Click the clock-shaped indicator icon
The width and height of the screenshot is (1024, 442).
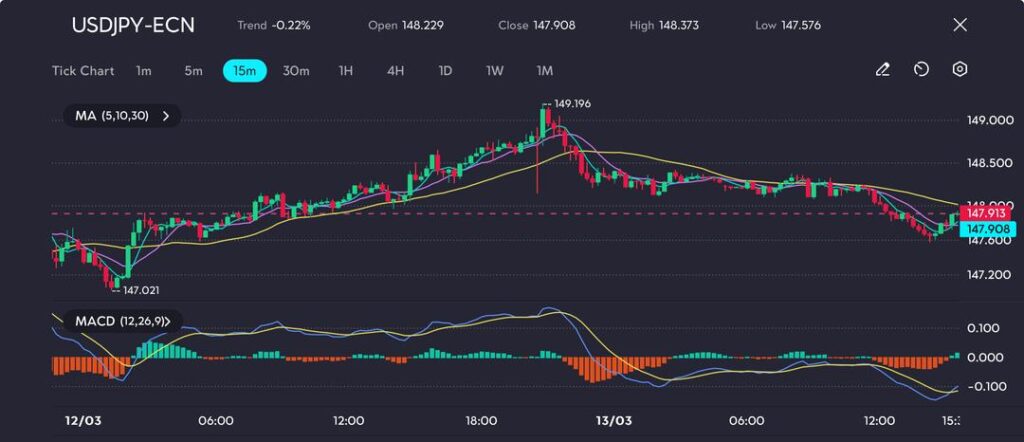point(921,70)
